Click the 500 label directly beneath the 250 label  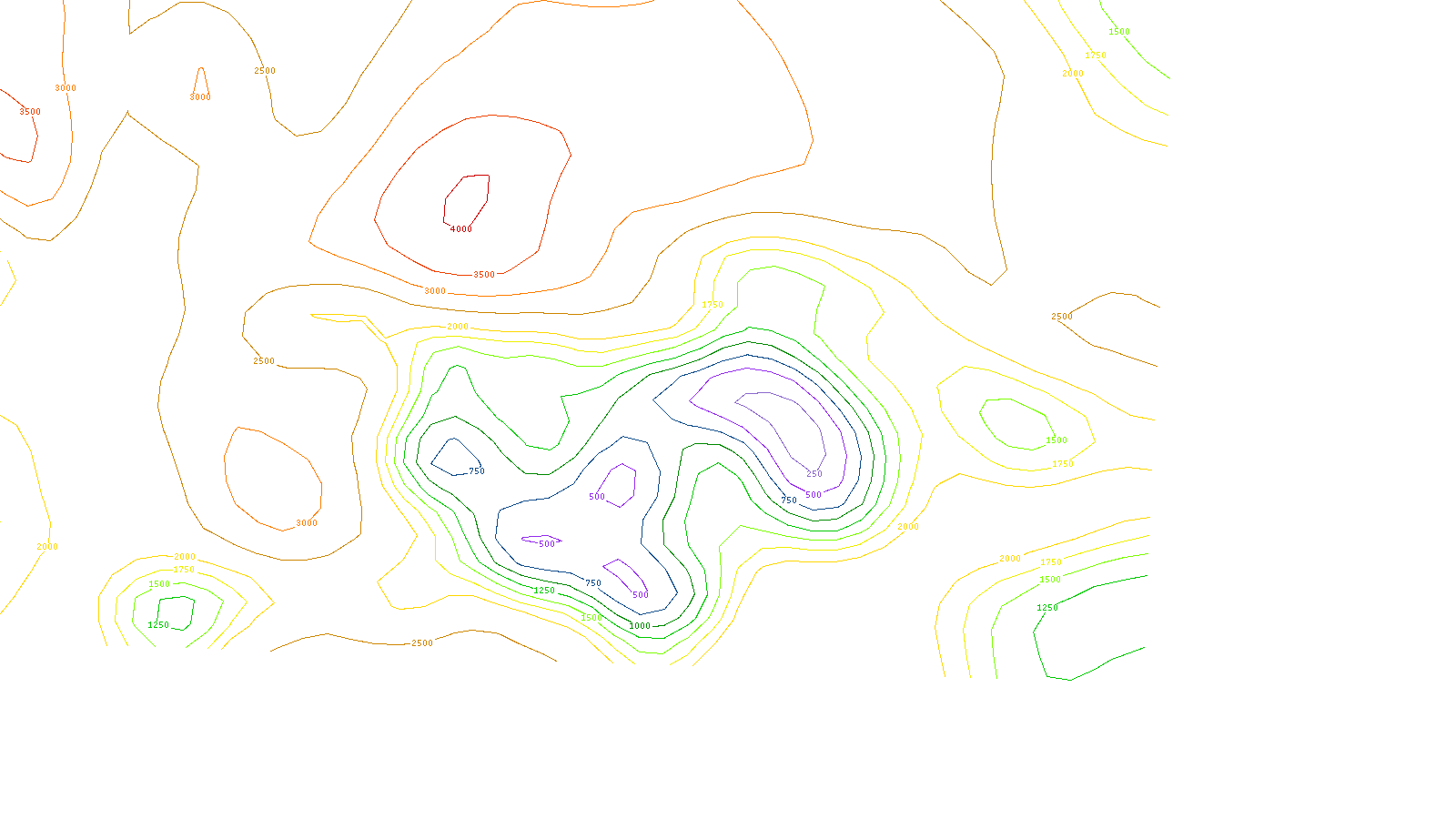(x=814, y=496)
